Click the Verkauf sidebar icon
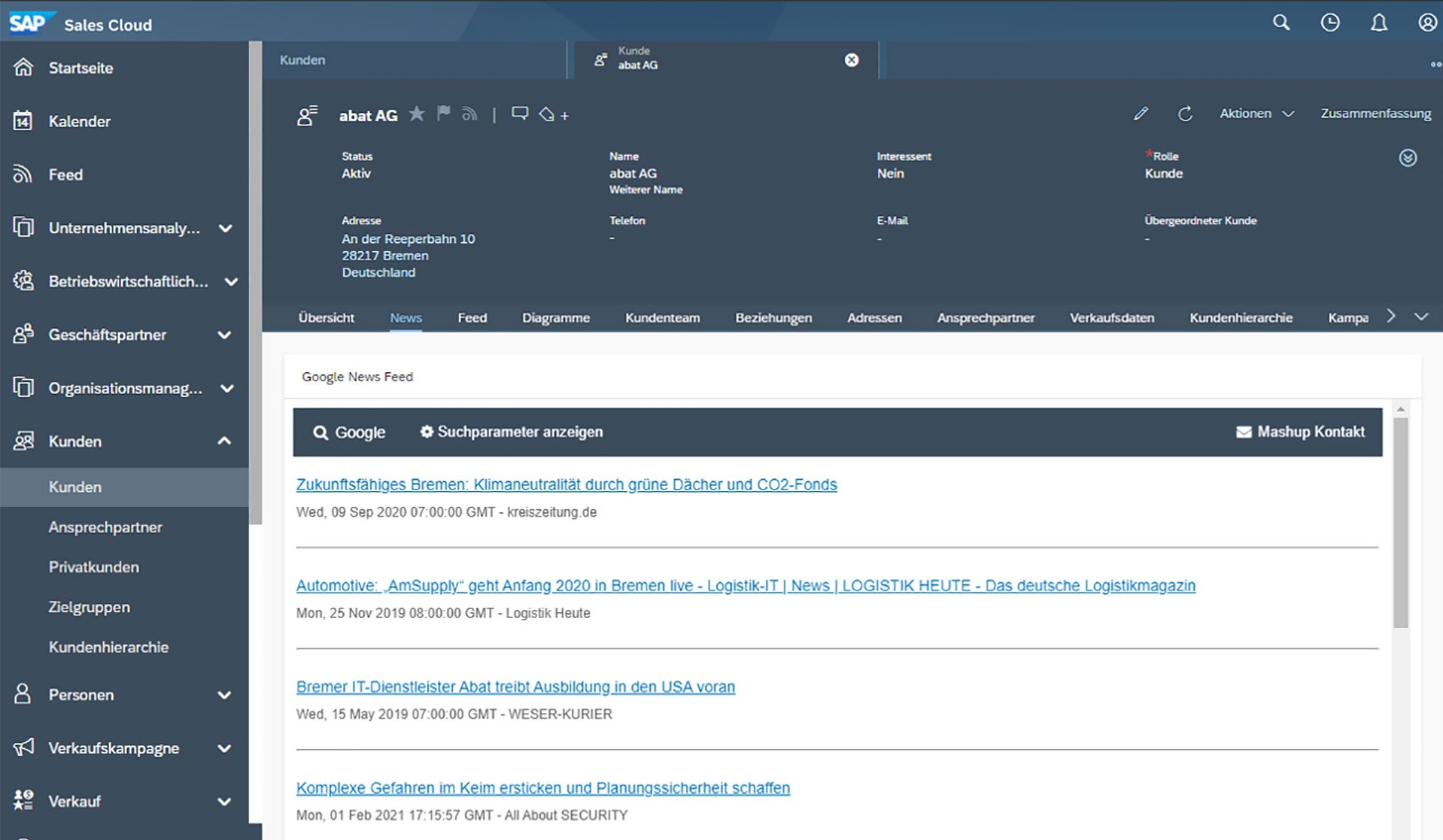Screen dimensions: 1443x840 coord(23,800)
